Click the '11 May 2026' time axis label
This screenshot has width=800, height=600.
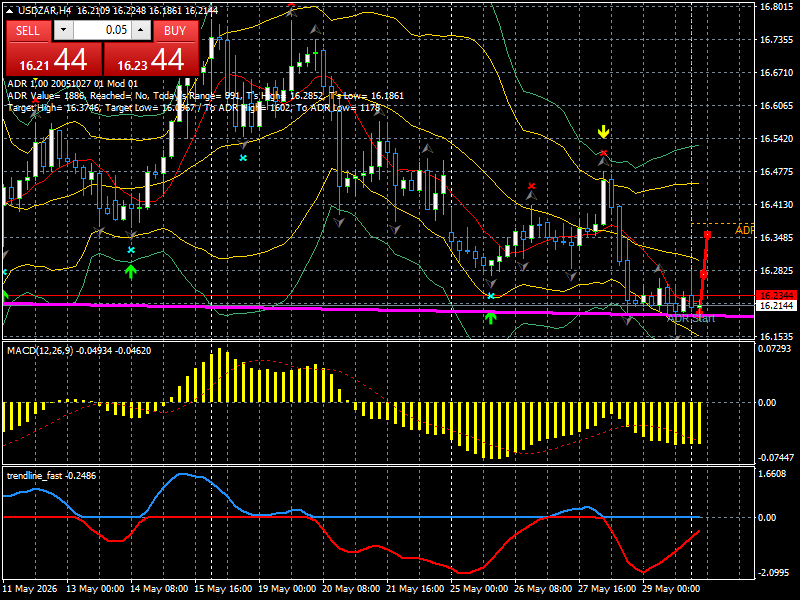[30, 589]
